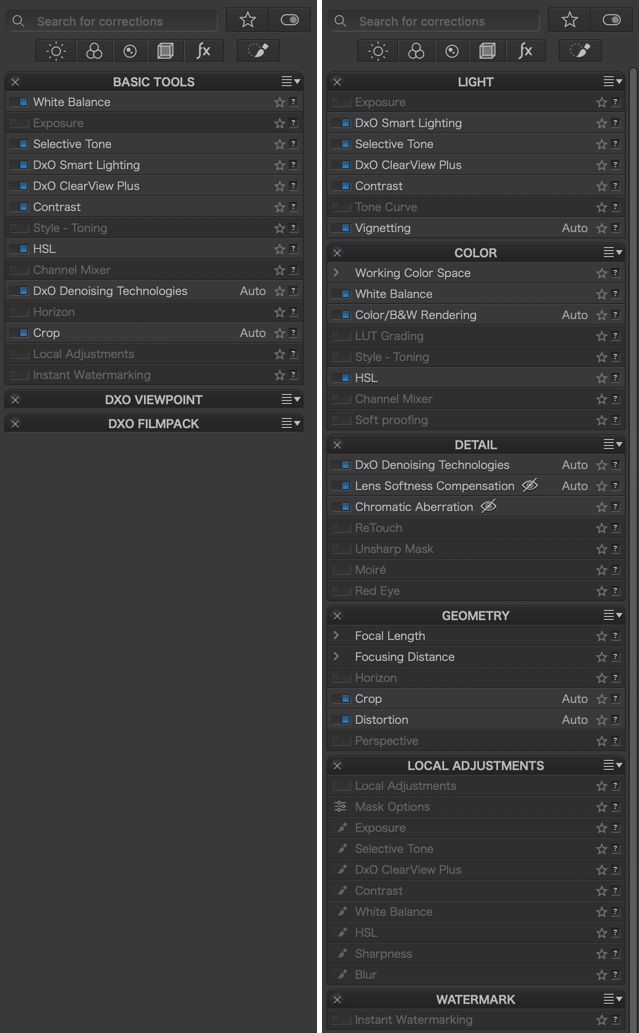
Task: Collapse the GEOMETRY palette header
Action: [476, 615]
